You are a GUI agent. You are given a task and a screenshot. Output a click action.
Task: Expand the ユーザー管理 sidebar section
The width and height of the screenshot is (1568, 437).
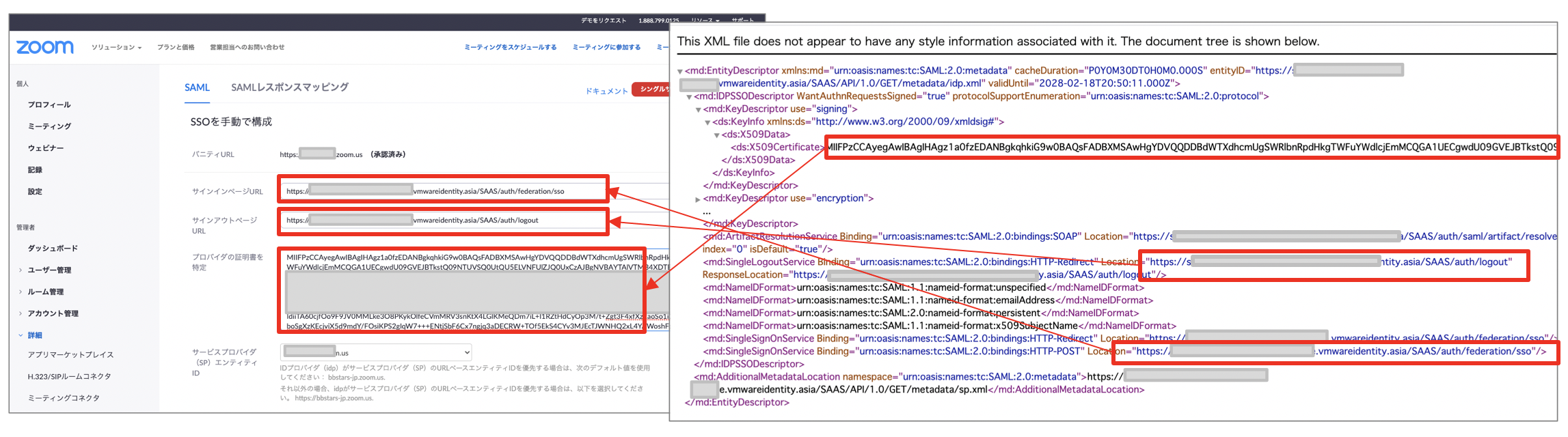tap(49, 270)
